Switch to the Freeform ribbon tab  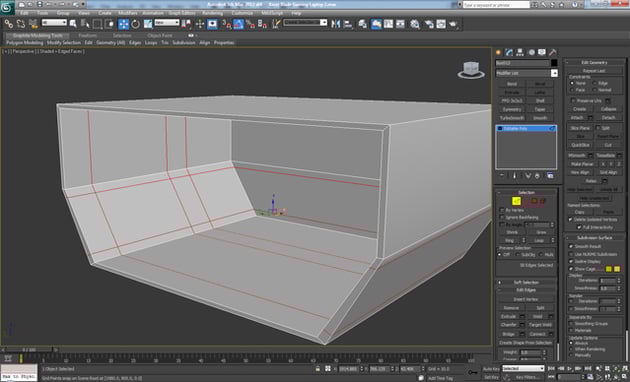coord(88,35)
